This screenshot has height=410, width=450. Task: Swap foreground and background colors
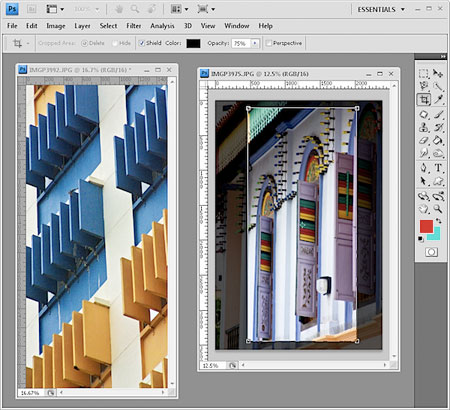439,221
